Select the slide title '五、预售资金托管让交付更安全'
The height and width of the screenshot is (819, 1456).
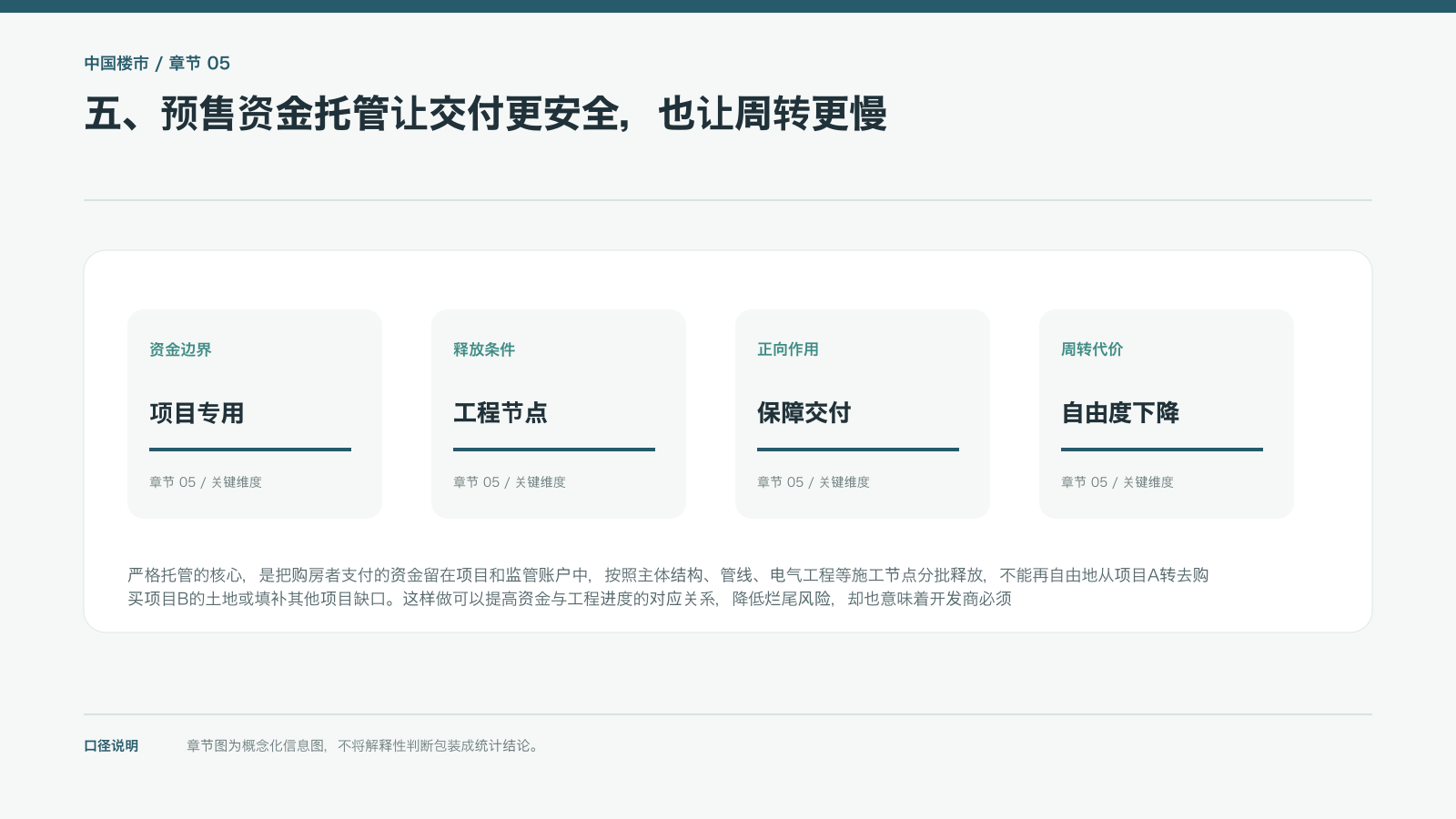click(x=351, y=114)
